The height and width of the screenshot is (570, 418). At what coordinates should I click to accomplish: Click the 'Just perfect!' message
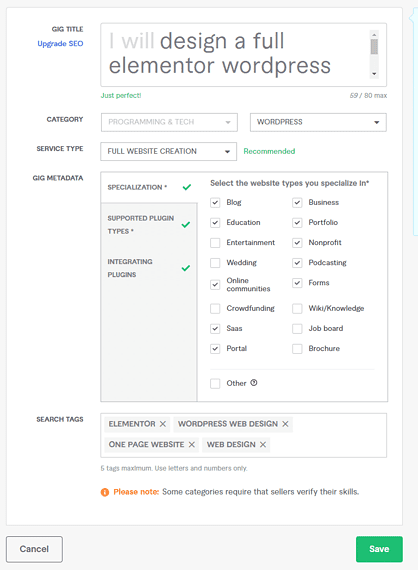[x=121, y=96]
